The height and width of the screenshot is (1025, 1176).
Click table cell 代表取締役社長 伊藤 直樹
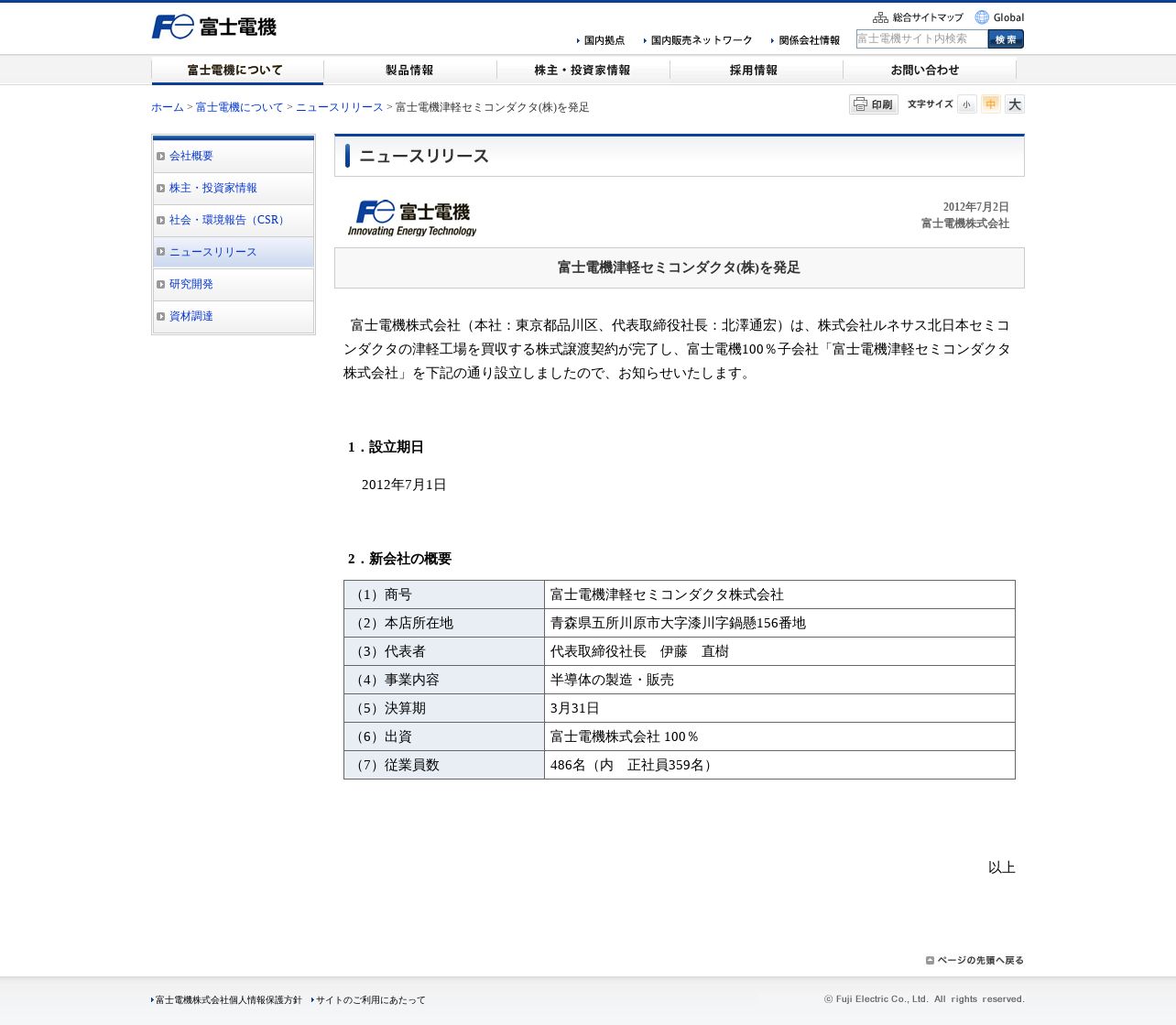tap(779, 651)
